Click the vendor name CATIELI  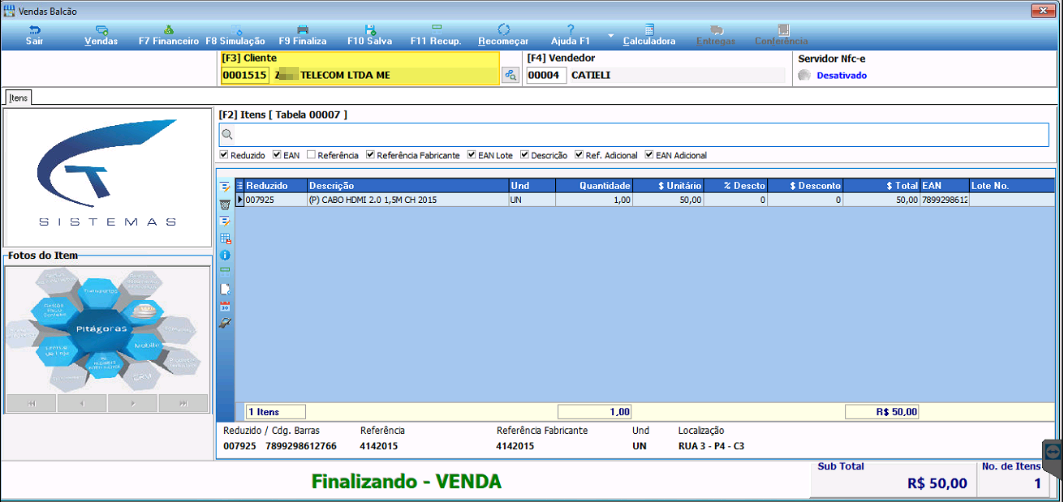click(591, 75)
